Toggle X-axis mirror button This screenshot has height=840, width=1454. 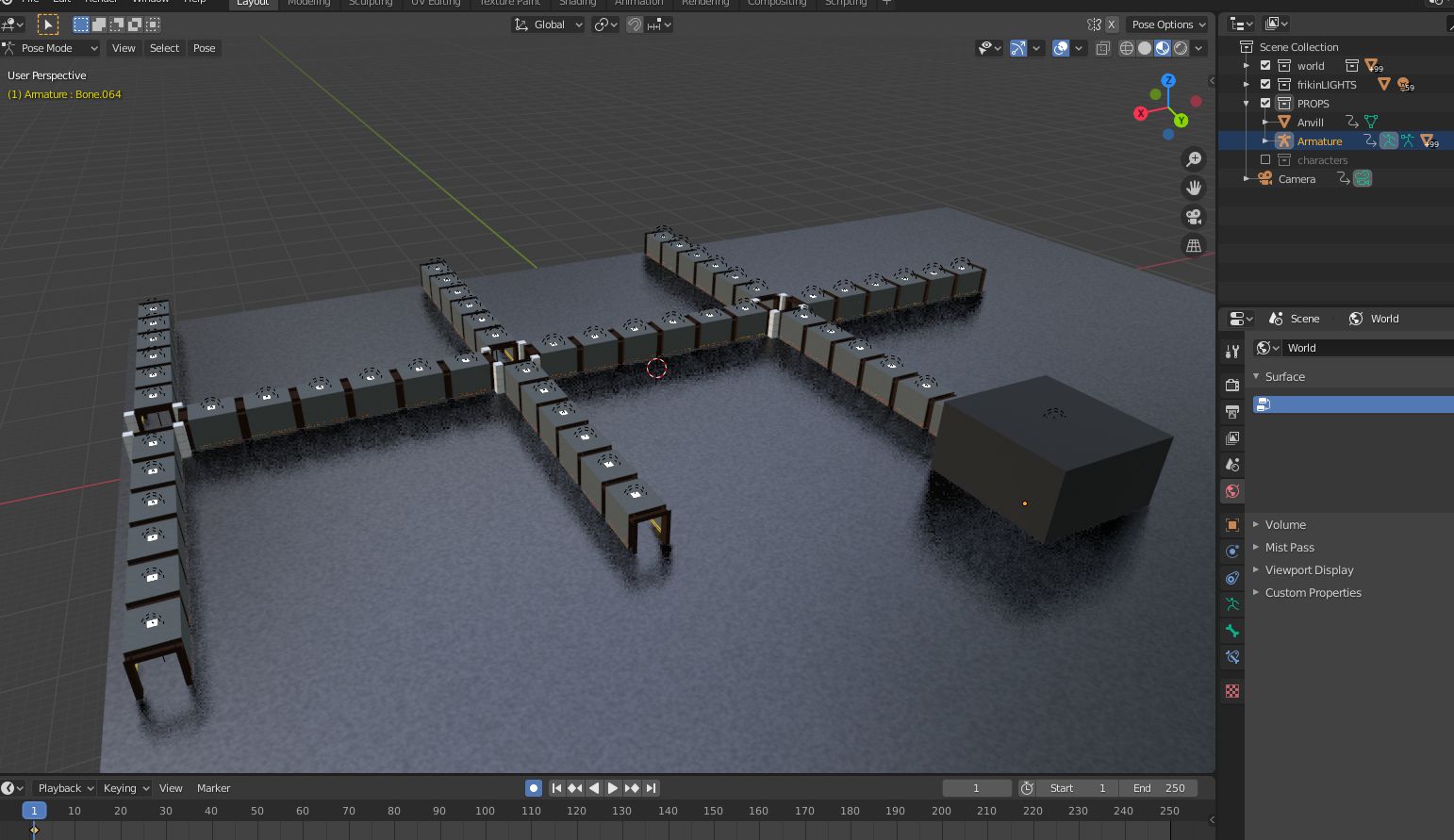(x=1112, y=25)
